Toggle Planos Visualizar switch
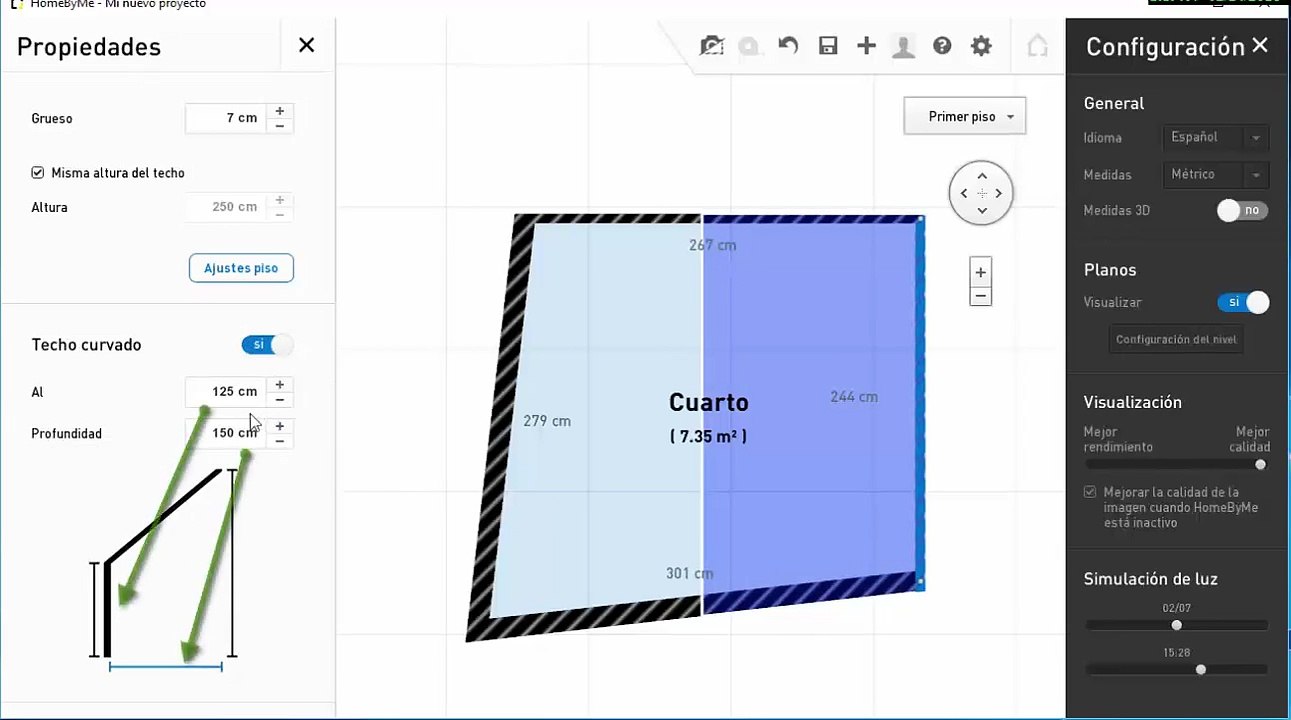1291x720 pixels. coord(1243,302)
